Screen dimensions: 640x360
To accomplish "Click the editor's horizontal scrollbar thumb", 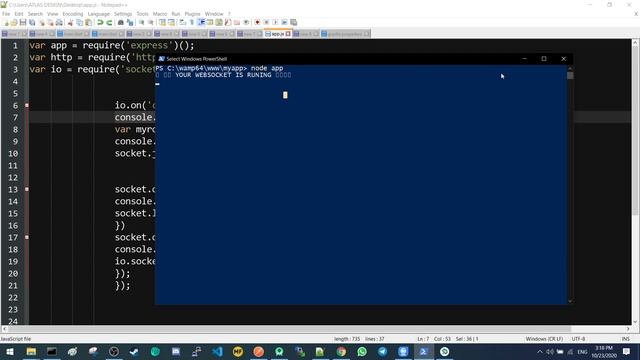I will 289,329.
